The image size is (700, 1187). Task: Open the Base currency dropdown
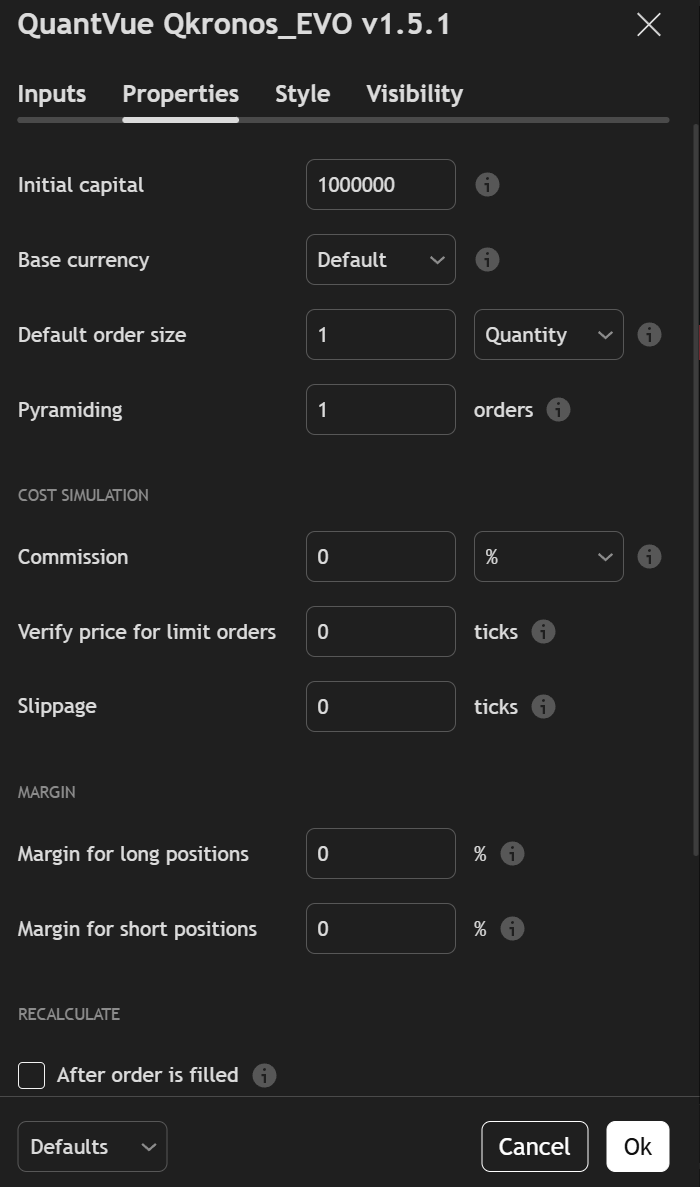(381, 260)
